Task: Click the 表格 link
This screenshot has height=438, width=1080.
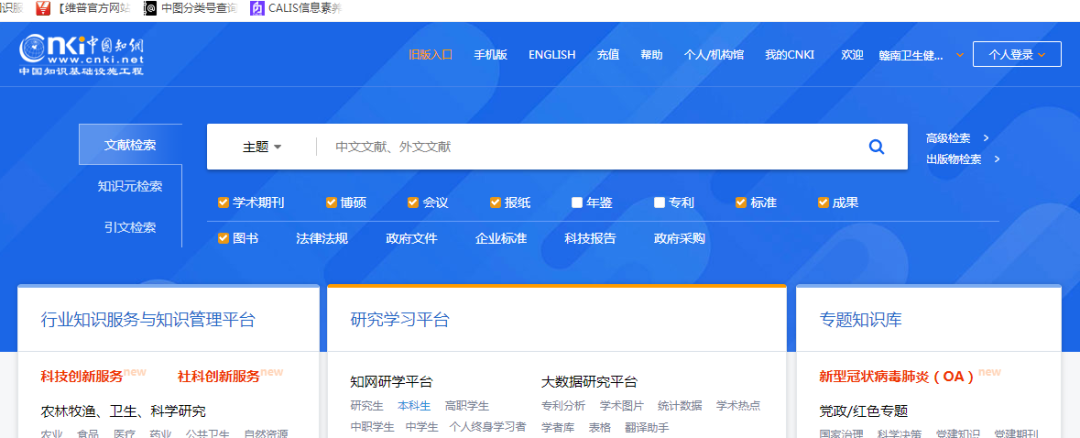Action: (x=599, y=428)
